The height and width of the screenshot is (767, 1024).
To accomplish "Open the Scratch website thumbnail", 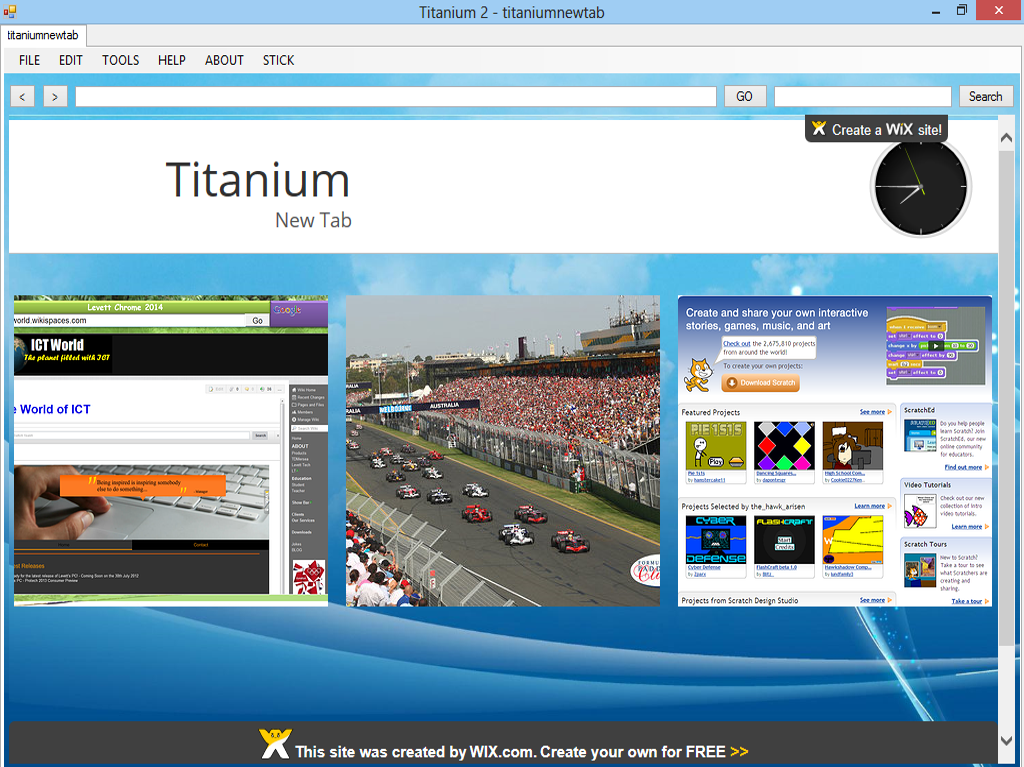I will pyautogui.click(x=835, y=451).
